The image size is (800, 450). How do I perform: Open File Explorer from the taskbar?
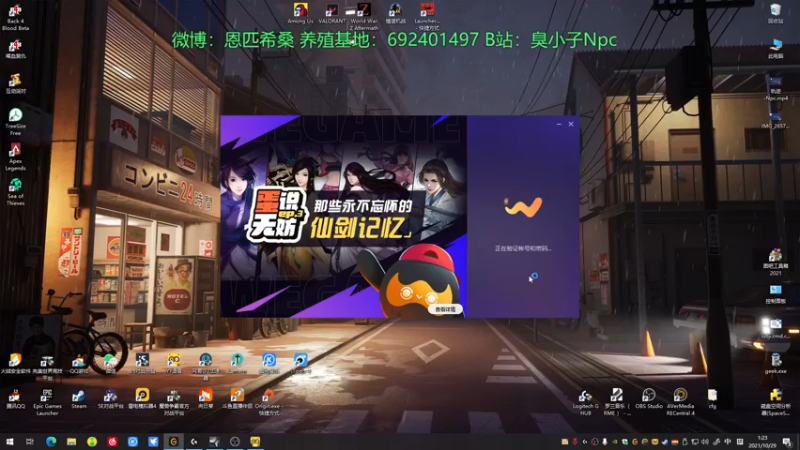coord(71,442)
